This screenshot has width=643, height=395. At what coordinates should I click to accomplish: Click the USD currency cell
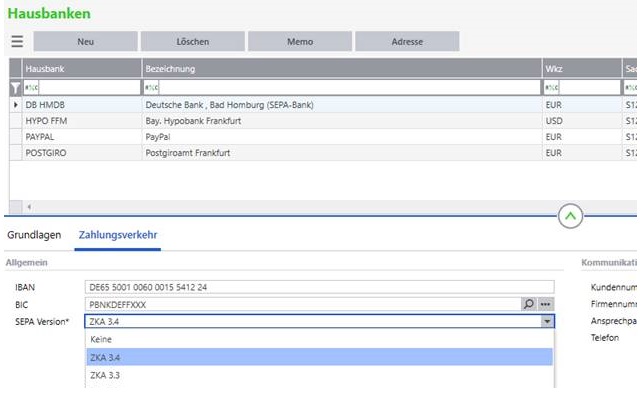click(582, 121)
